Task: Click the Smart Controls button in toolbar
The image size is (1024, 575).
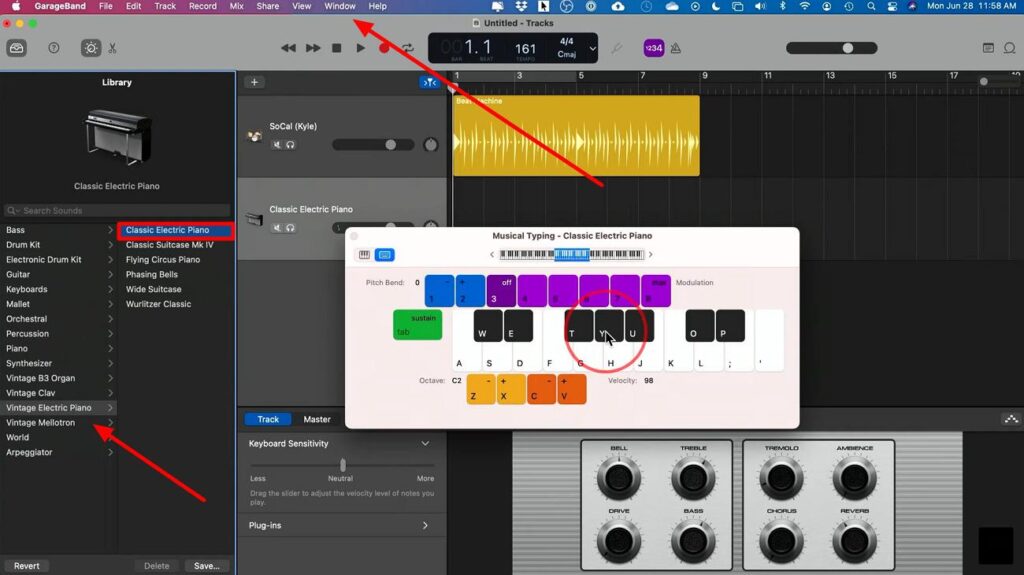Action: point(91,48)
